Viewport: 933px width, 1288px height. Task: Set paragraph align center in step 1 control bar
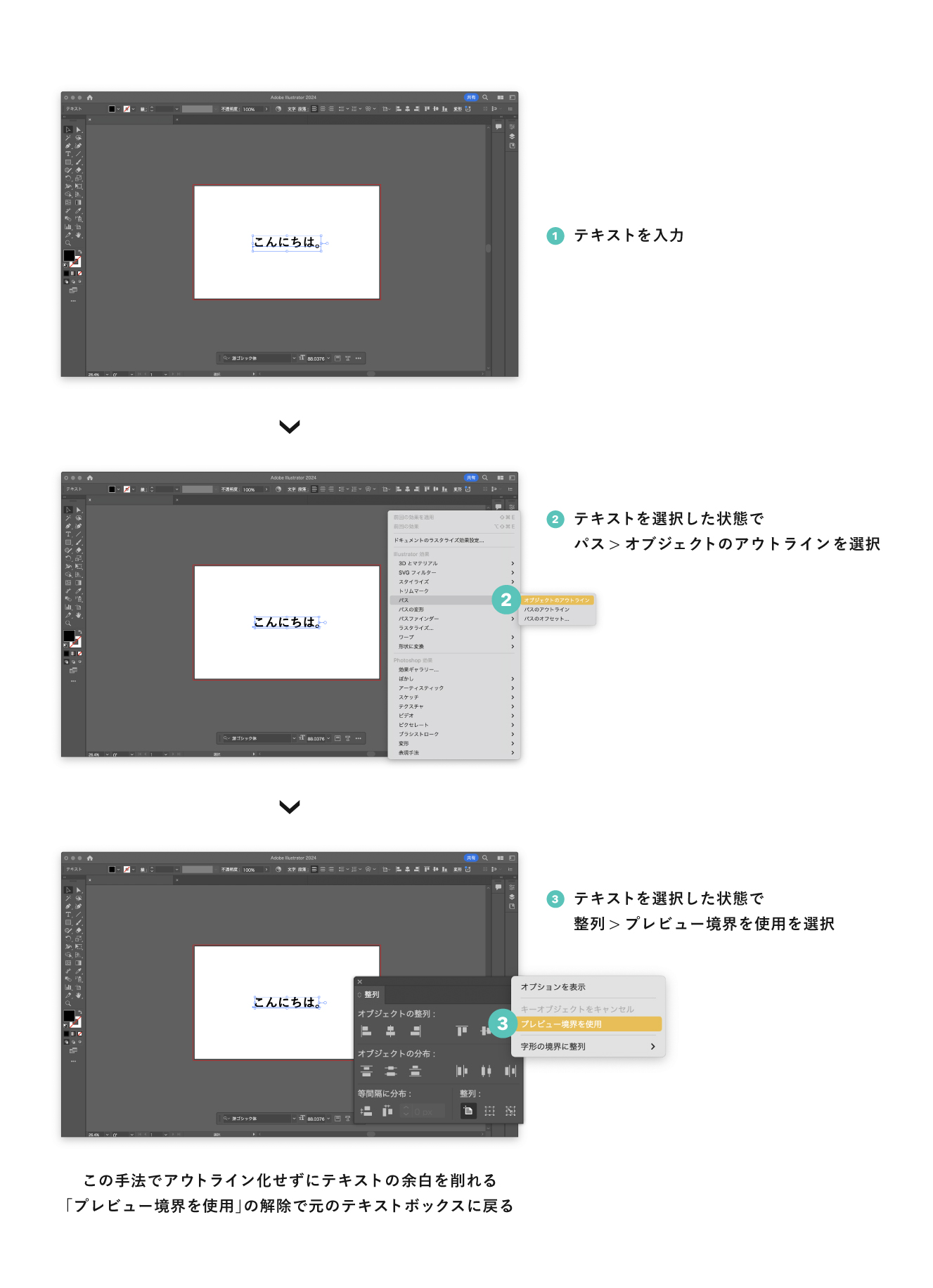pos(323,109)
